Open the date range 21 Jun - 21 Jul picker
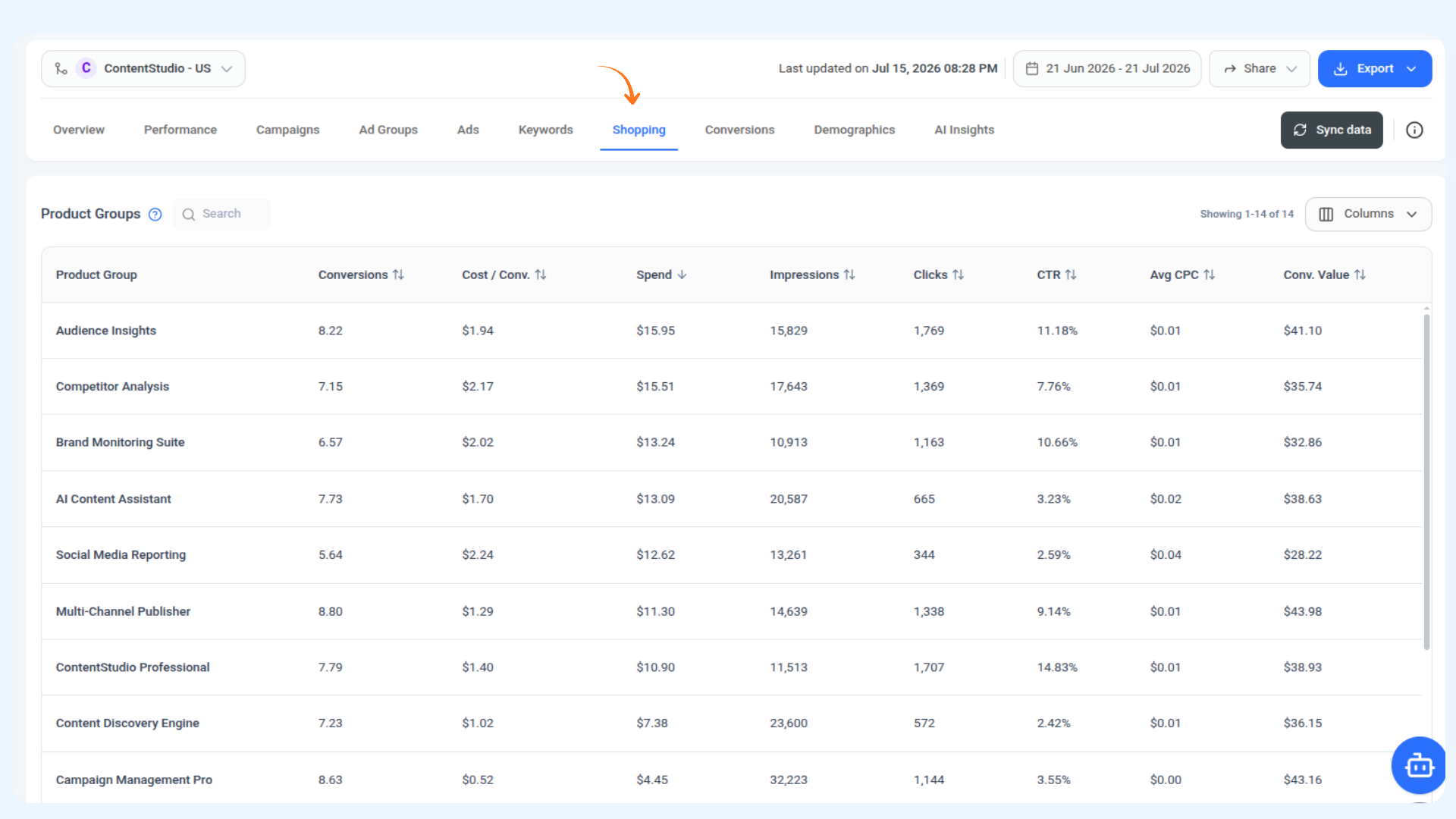 [x=1107, y=68]
